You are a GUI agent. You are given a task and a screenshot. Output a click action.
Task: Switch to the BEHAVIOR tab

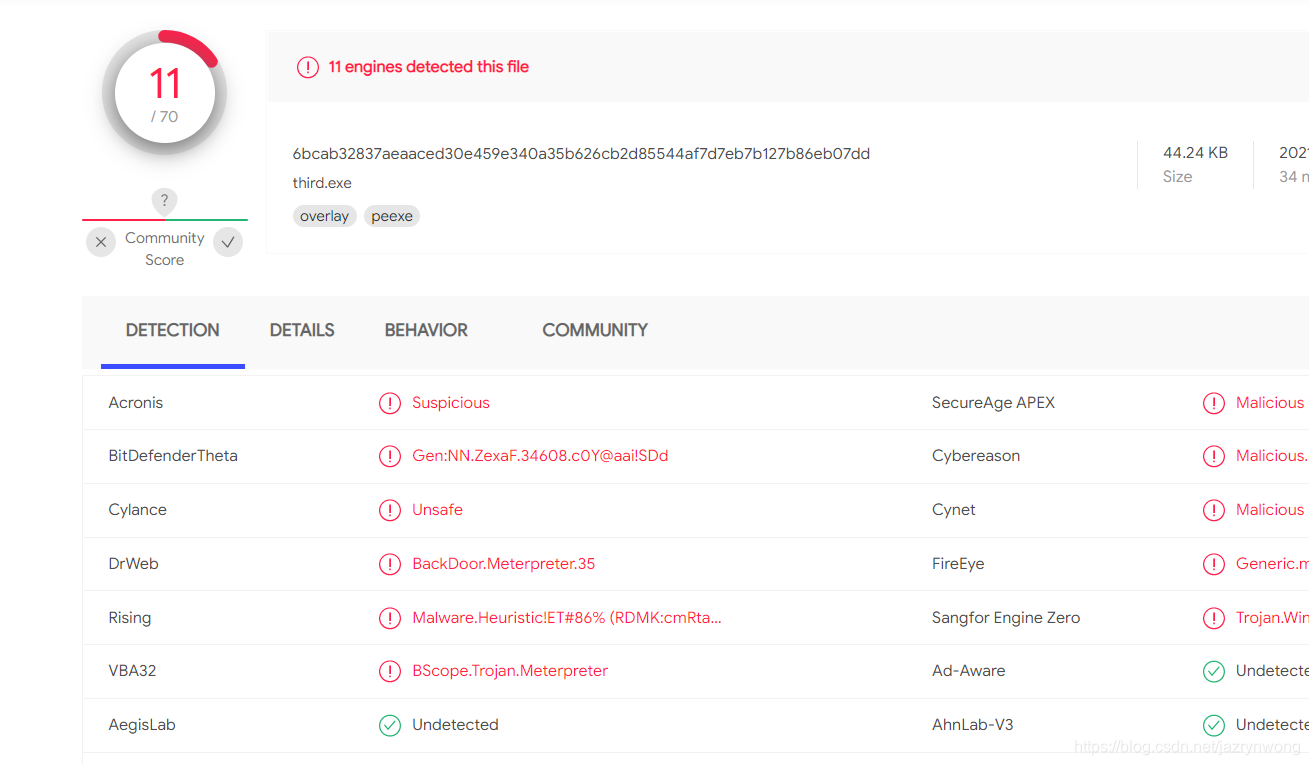426,330
